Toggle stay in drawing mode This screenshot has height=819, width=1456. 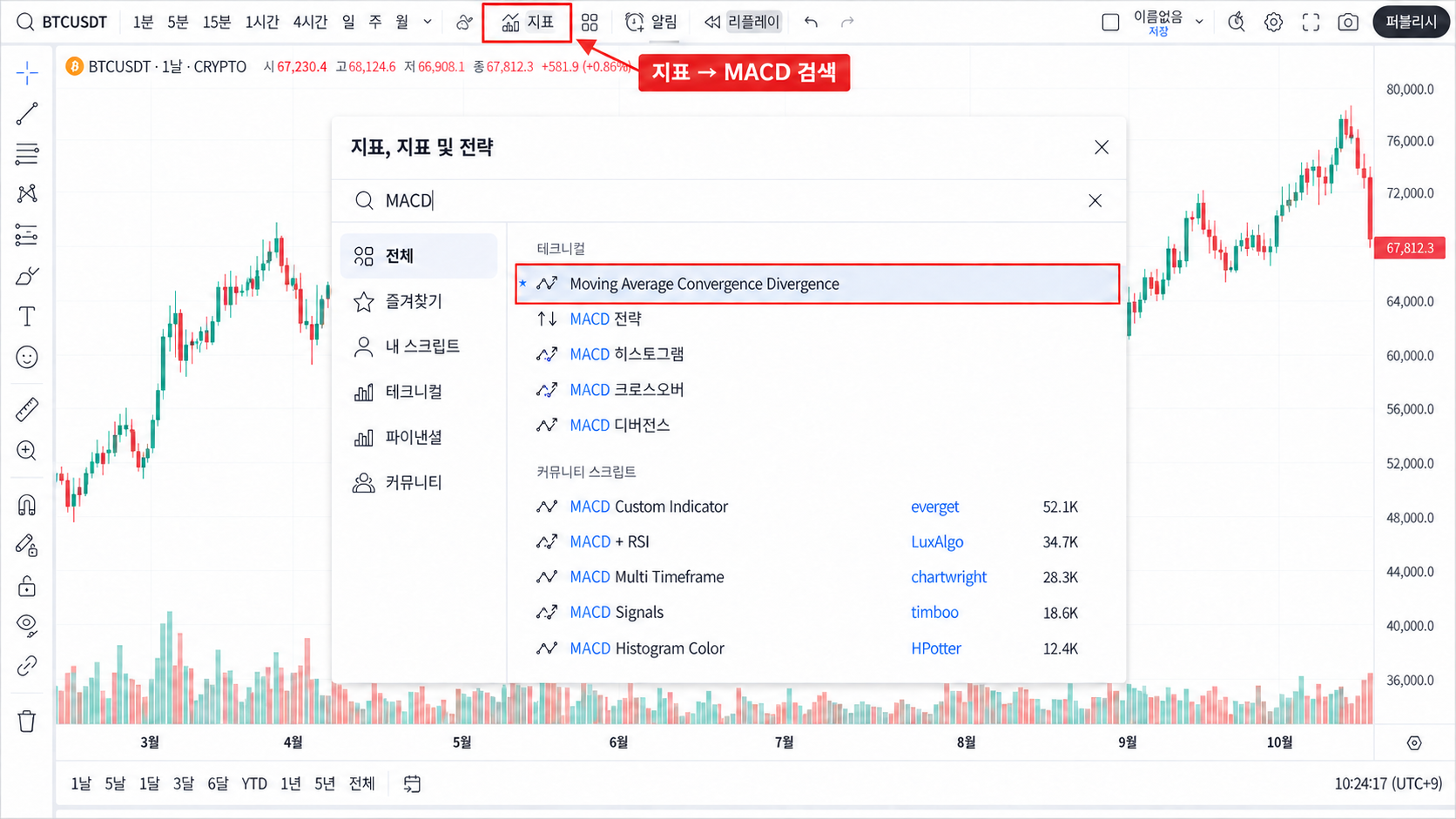(27, 546)
